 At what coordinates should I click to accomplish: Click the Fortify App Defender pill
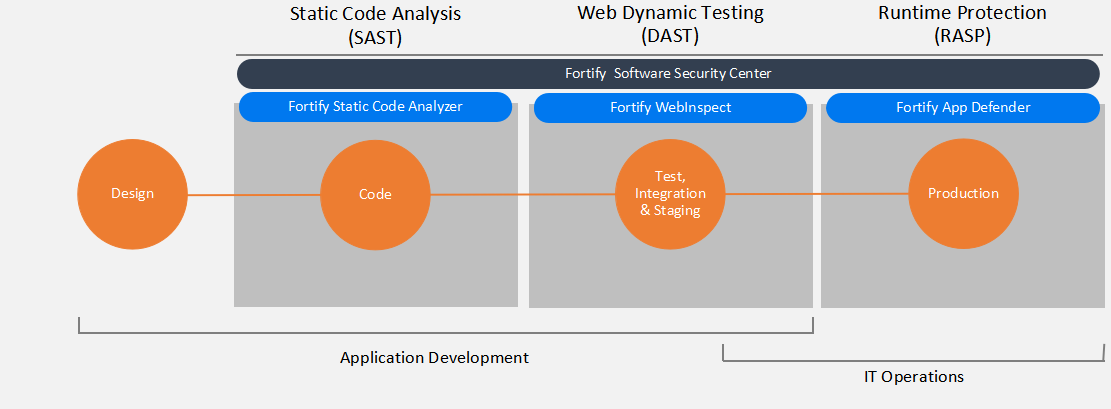[963, 108]
